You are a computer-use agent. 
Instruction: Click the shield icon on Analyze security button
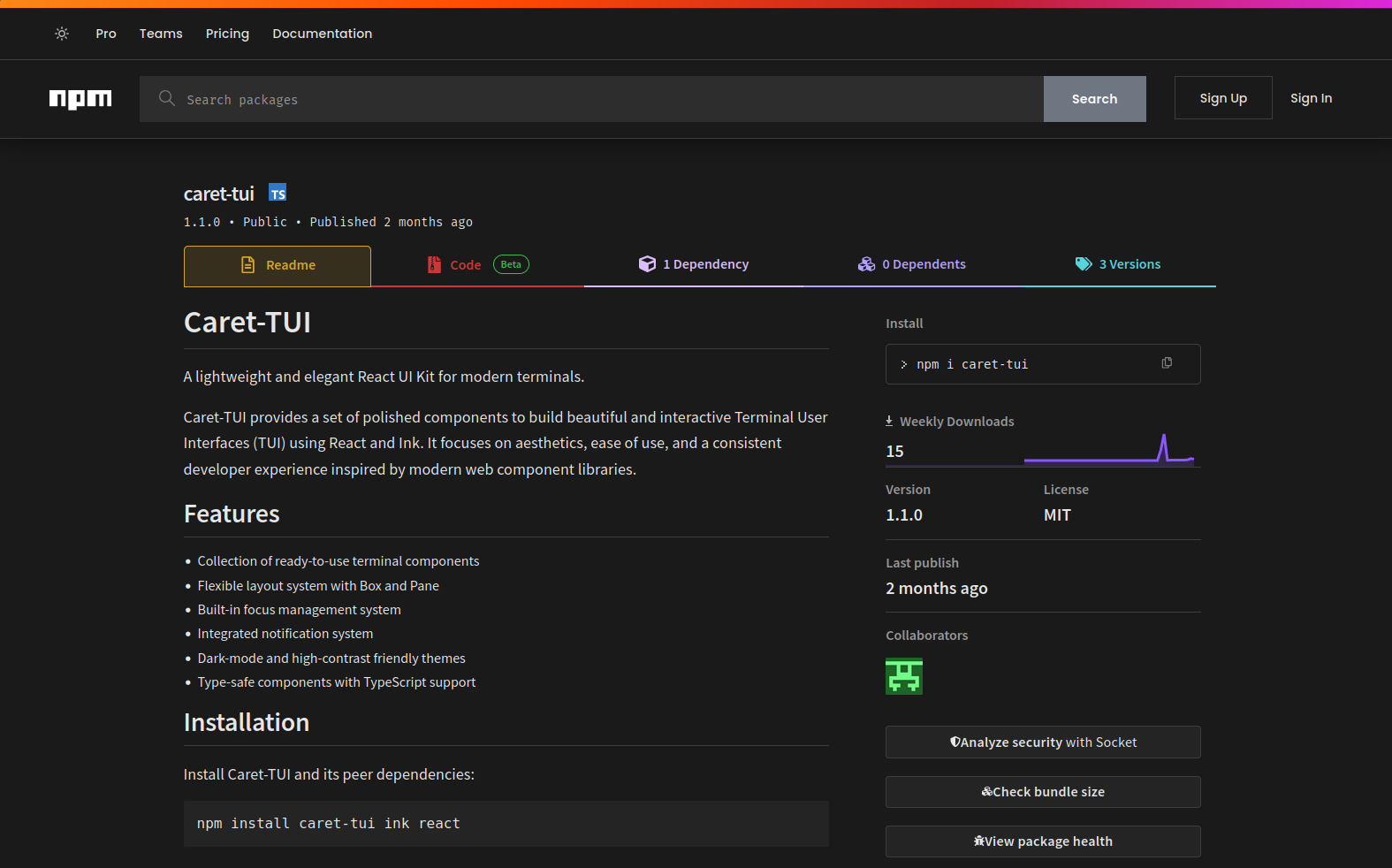(x=955, y=742)
